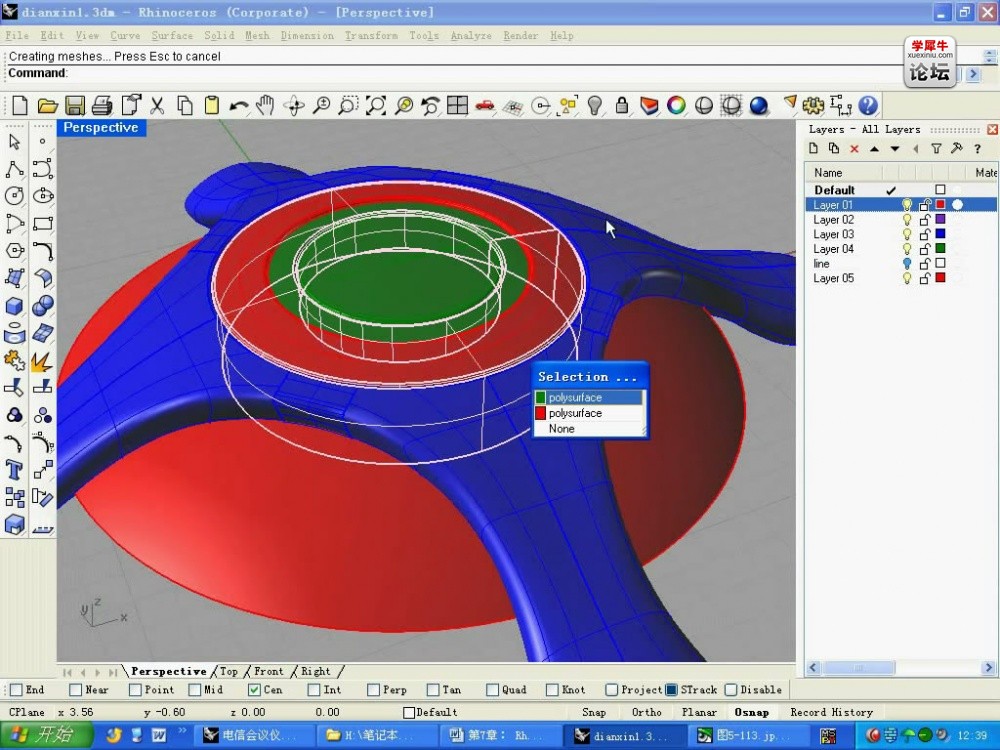Check the Disable osnap checkbox

point(731,689)
